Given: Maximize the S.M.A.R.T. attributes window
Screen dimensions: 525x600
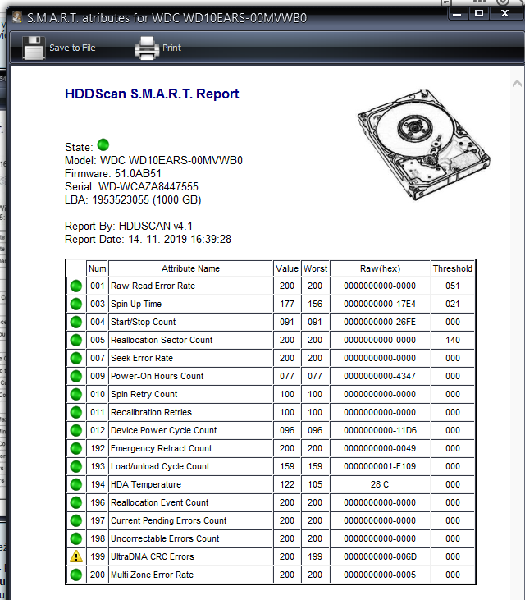Looking at the screenshot, I should 479,14.
